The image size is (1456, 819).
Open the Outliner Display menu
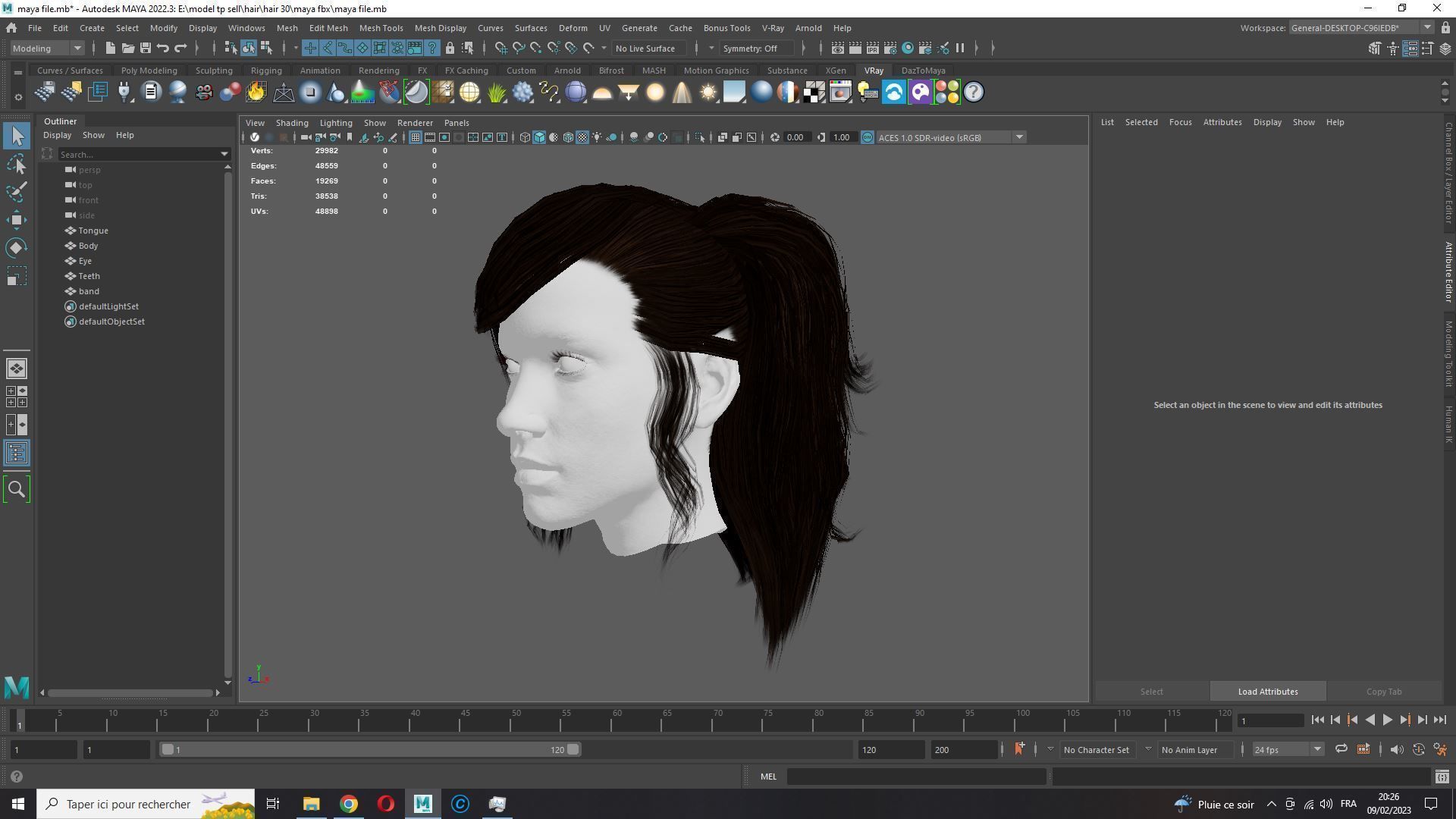pyautogui.click(x=57, y=136)
